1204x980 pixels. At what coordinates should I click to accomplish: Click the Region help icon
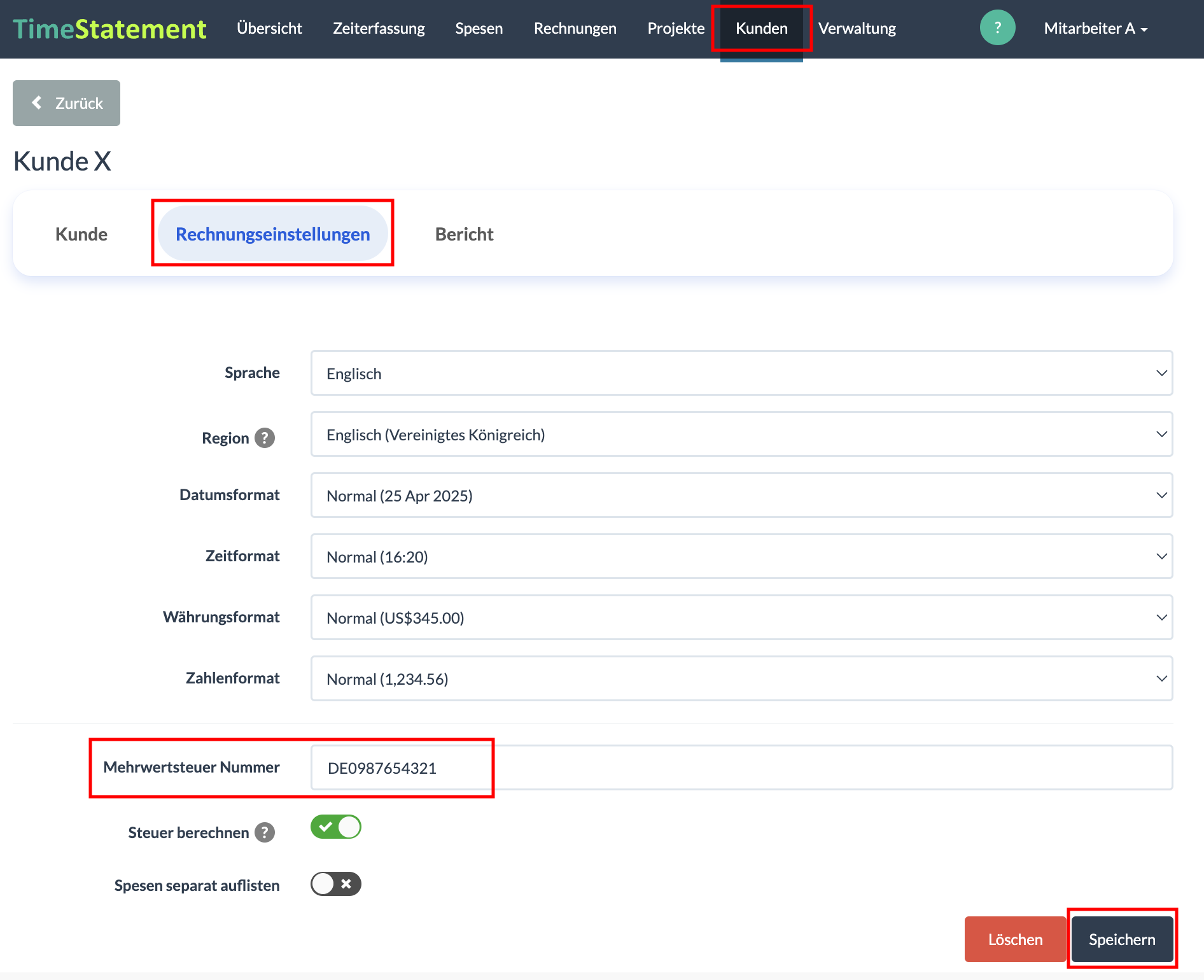tap(265, 438)
